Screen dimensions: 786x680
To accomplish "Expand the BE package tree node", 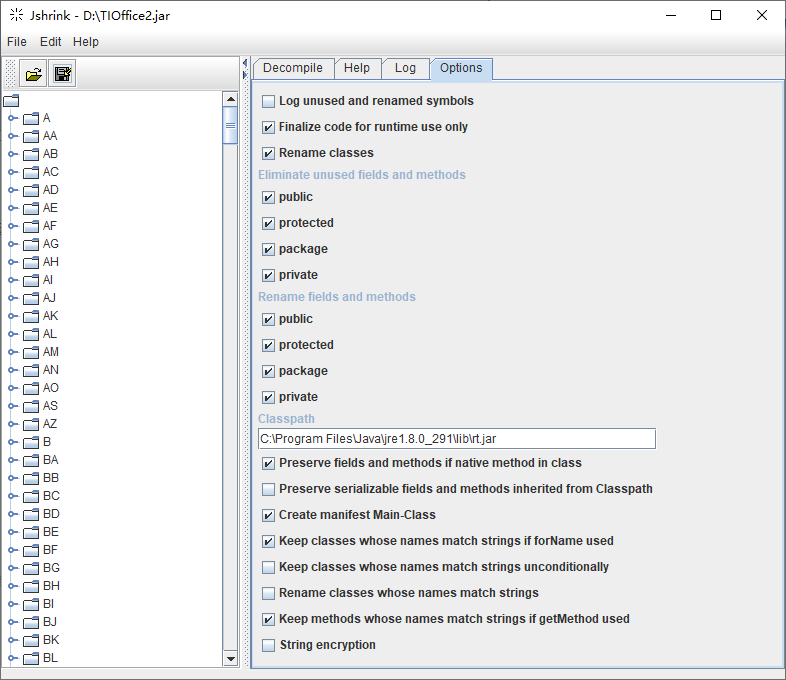I will coord(12,533).
